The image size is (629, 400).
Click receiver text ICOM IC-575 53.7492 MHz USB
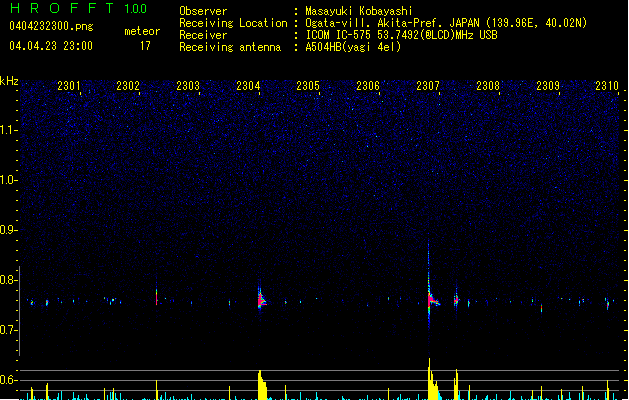(402, 35)
